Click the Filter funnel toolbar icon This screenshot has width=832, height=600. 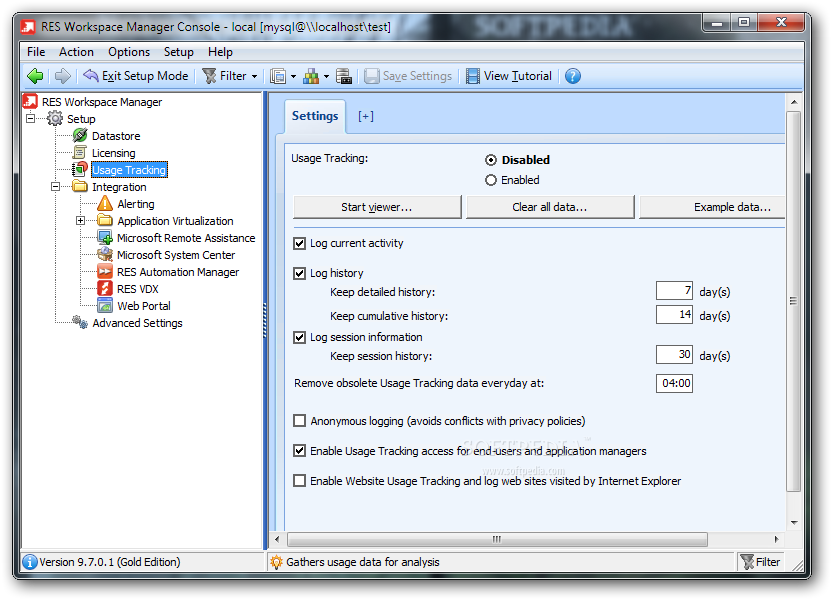(210, 76)
